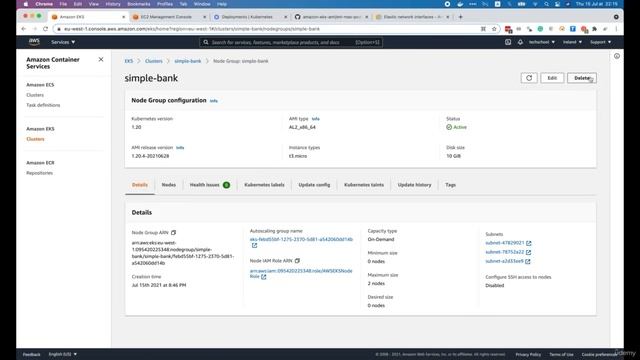Viewport: 640px width, 360px height.
Task: Focus the AWS services search field
Action: [x=291, y=42]
